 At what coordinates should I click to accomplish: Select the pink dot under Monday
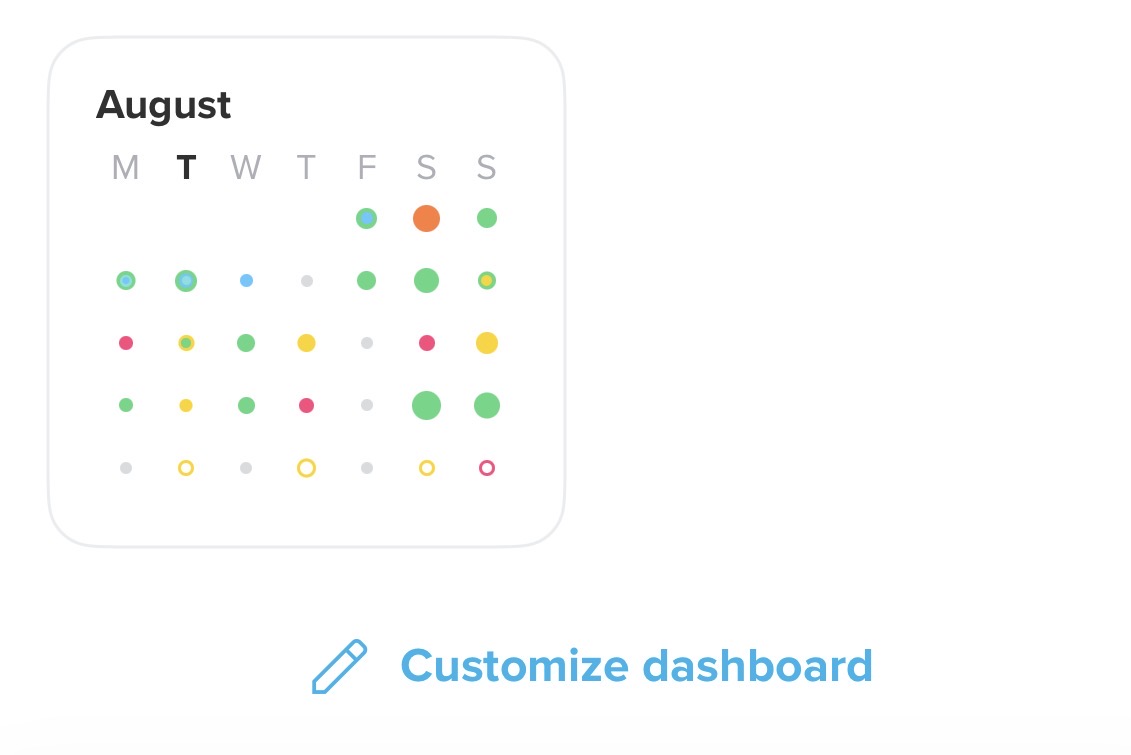point(126,343)
